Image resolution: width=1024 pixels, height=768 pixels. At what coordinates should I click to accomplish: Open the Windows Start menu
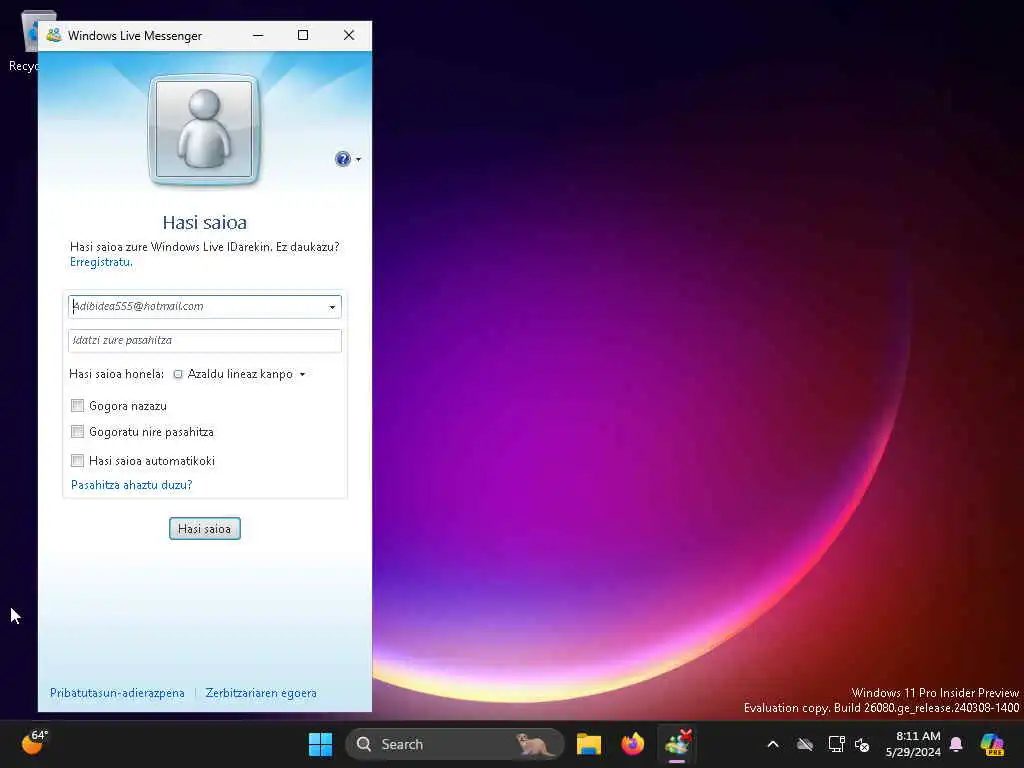pos(320,744)
